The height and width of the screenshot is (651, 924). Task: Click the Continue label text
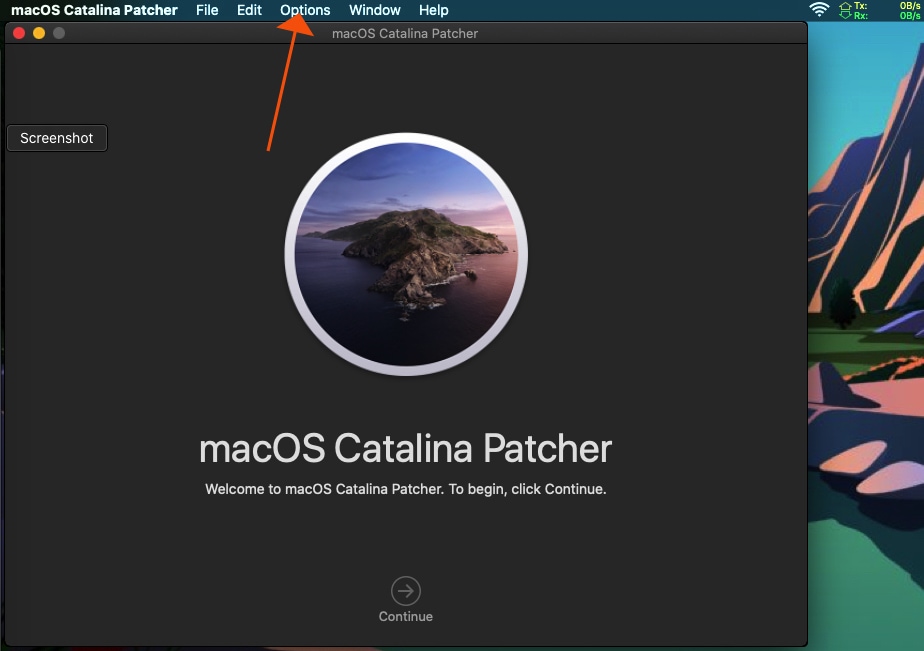click(x=405, y=616)
